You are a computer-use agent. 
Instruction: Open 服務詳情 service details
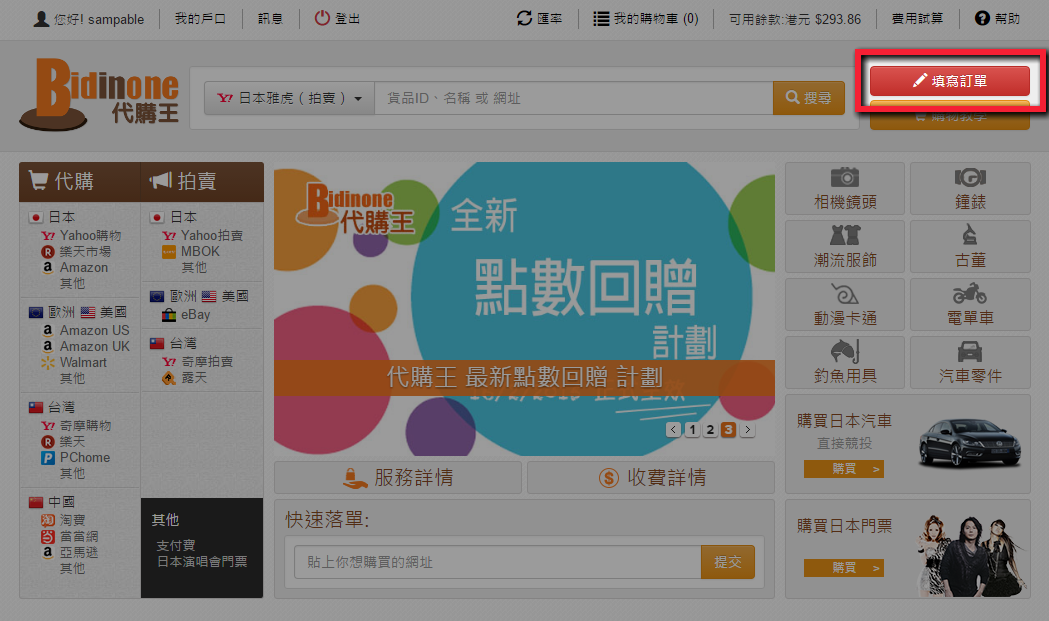[x=398, y=478]
